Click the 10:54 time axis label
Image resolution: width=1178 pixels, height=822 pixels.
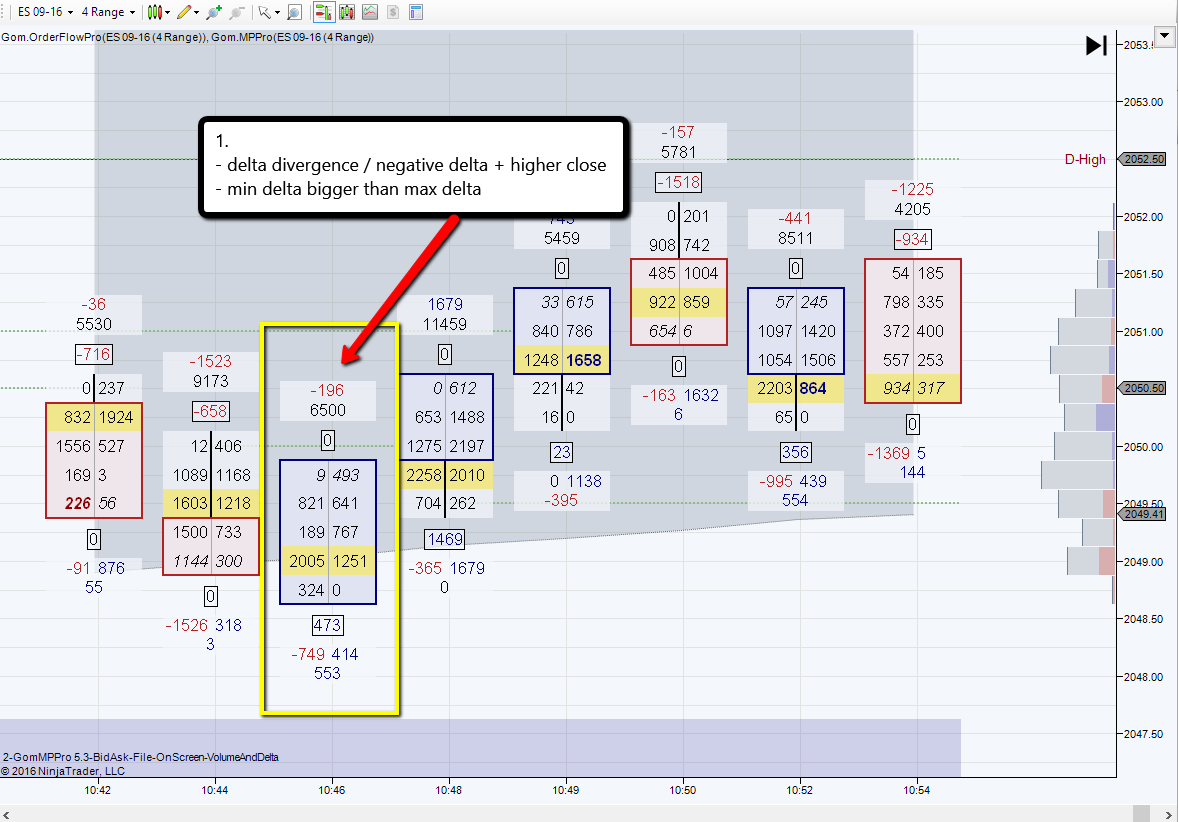(917, 790)
